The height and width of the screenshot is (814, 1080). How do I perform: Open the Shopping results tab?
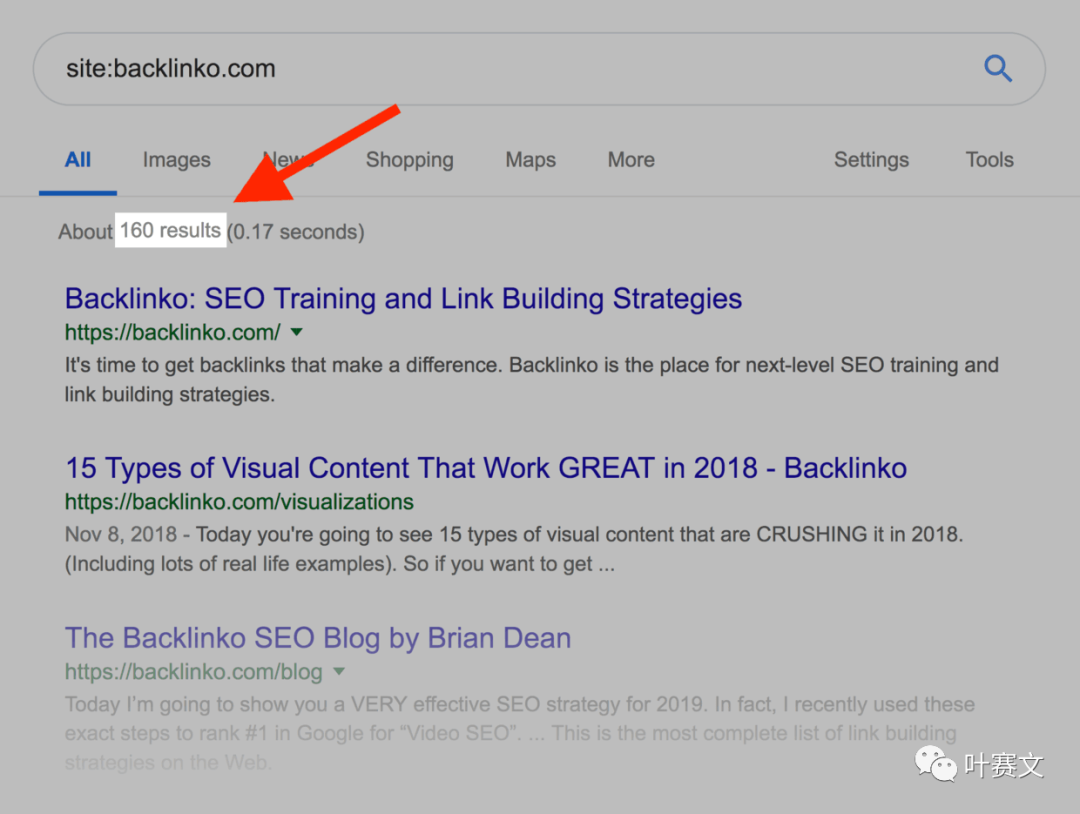pos(409,160)
